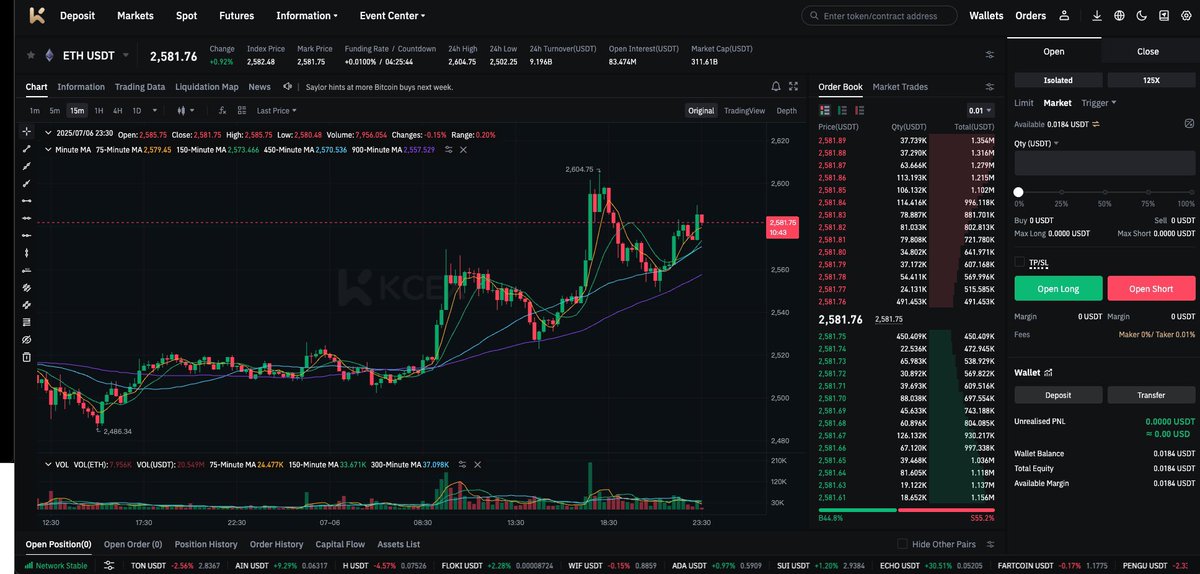
Task: Click the download app icon
Action: point(1097,16)
